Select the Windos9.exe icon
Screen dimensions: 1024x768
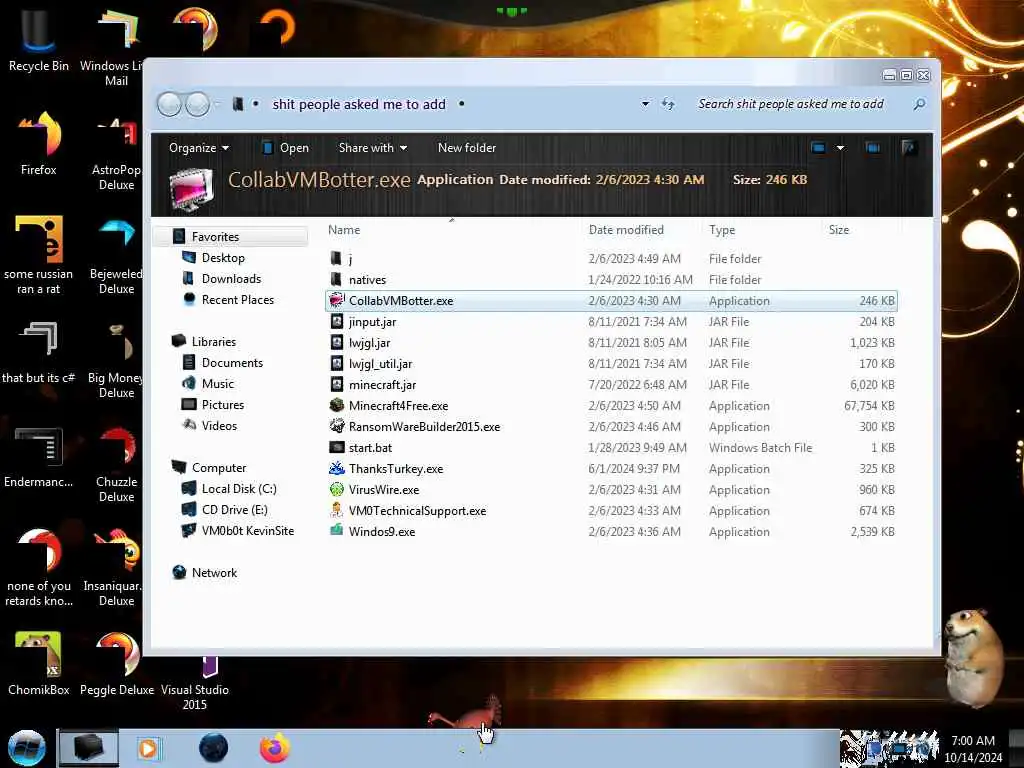pyautogui.click(x=336, y=531)
